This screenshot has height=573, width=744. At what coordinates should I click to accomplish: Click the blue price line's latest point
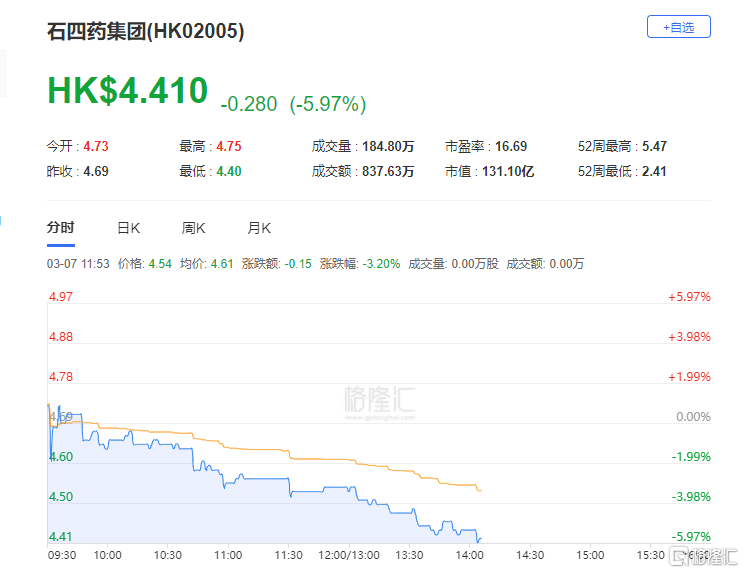pos(481,539)
